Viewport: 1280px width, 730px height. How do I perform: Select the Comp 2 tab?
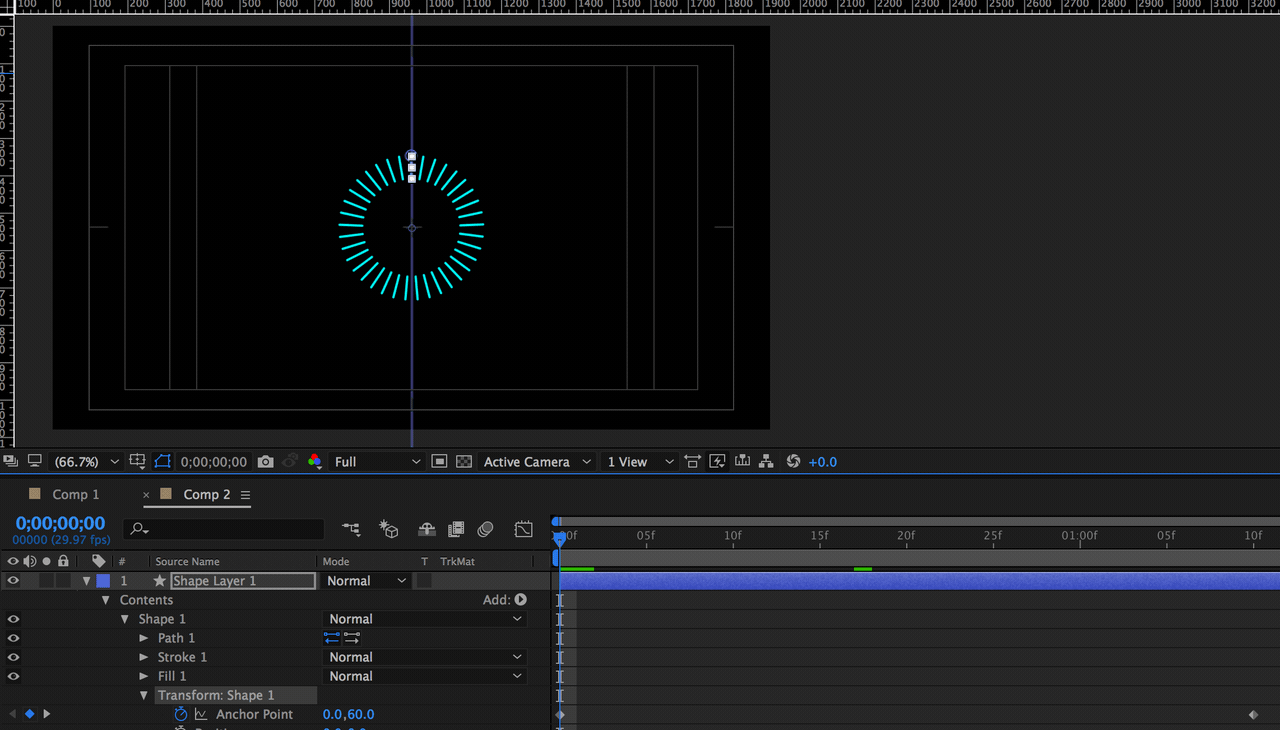click(207, 494)
